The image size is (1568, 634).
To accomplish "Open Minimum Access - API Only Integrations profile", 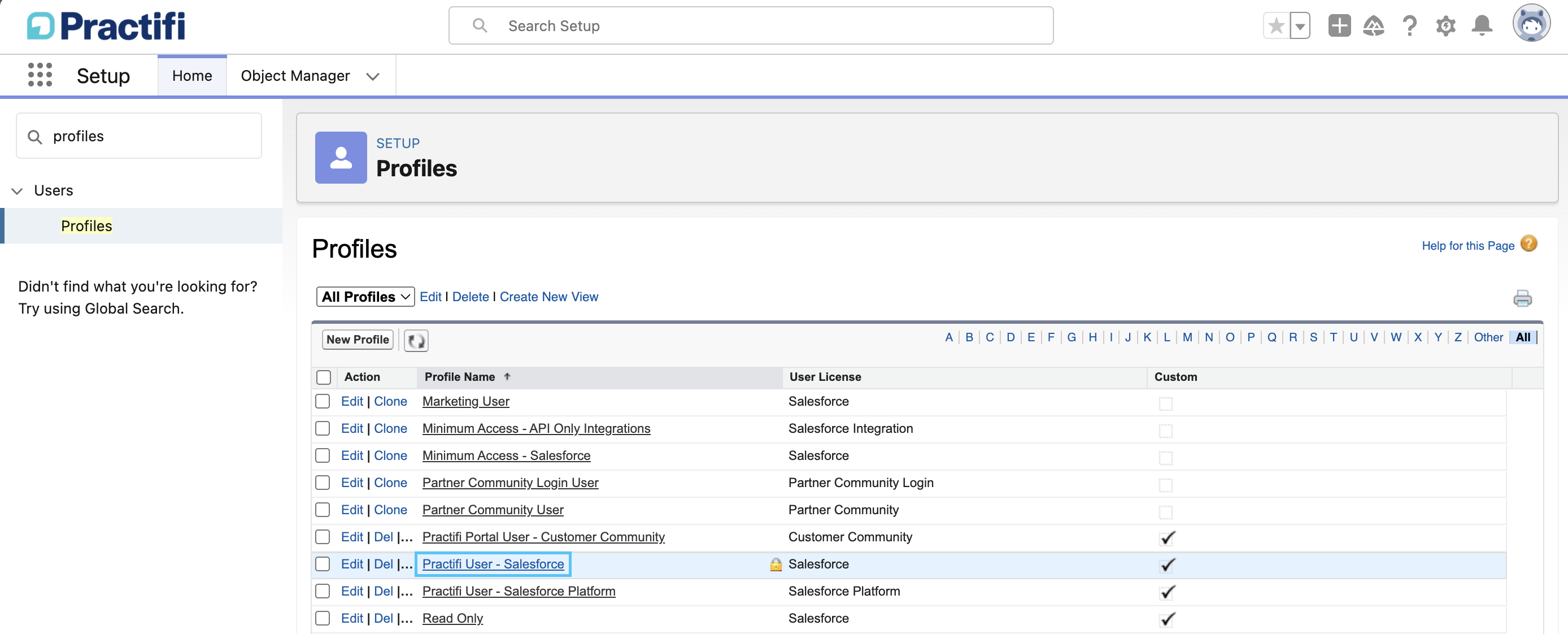I will click(535, 428).
